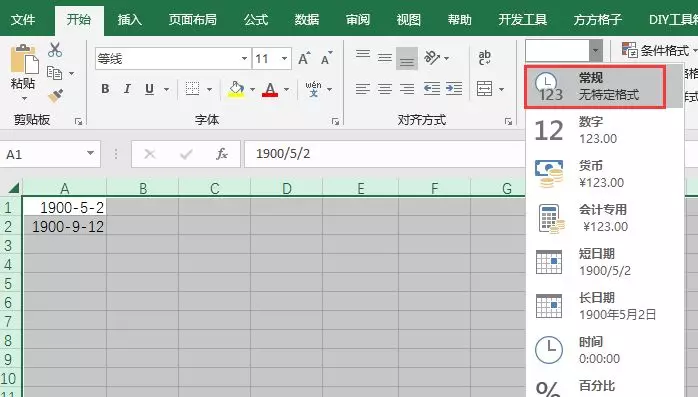698x397 pixels.
Task: Open the font color dropdown arrow
Action: (286, 89)
